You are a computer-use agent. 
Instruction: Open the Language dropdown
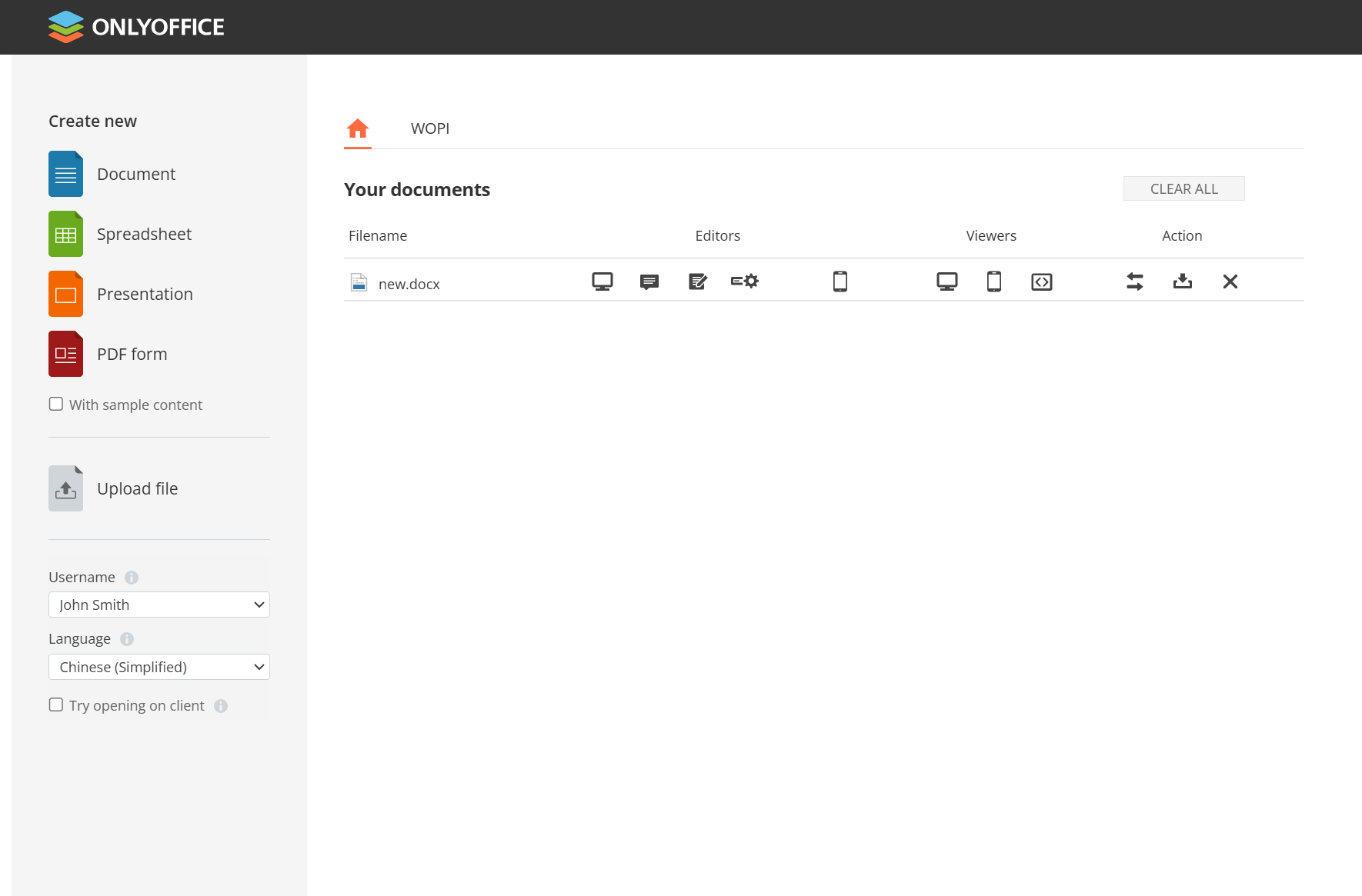[159, 667]
